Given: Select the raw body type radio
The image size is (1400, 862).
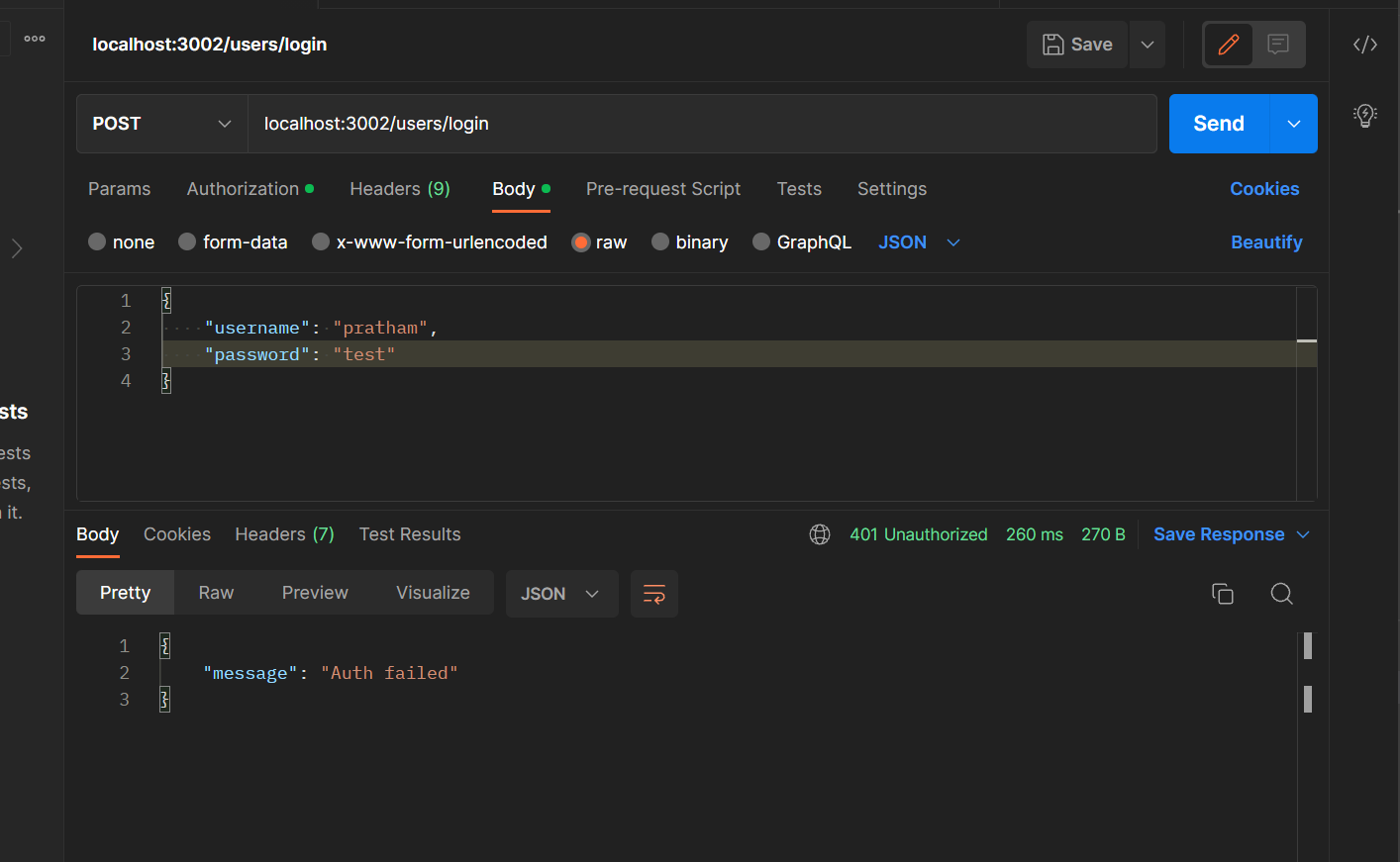Looking at the screenshot, I should [x=581, y=242].
